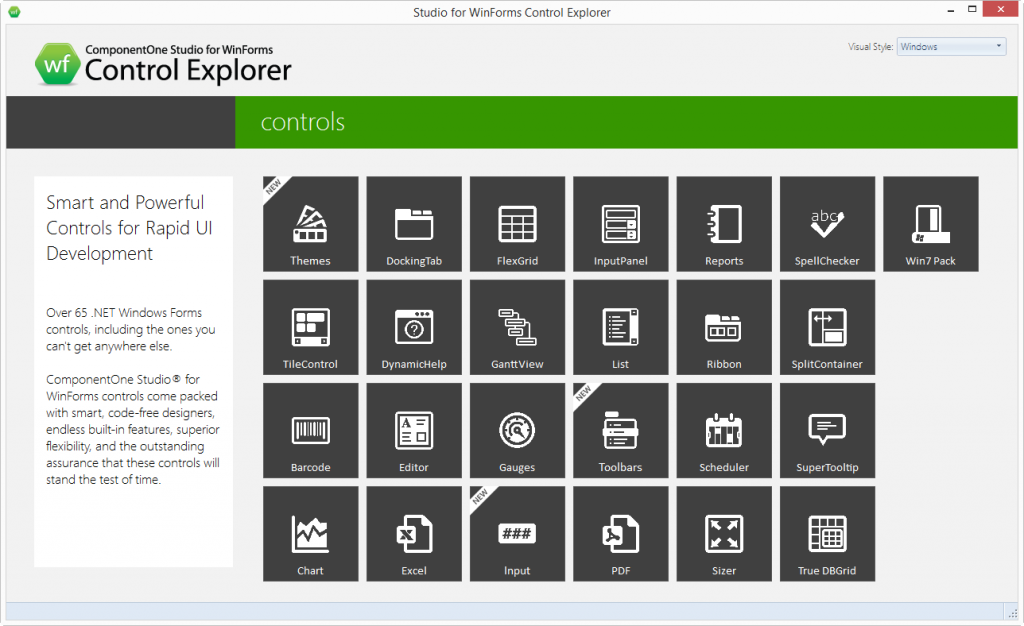Open the True DBGrid tile
1024x626 pixels.
coord(827,534)
